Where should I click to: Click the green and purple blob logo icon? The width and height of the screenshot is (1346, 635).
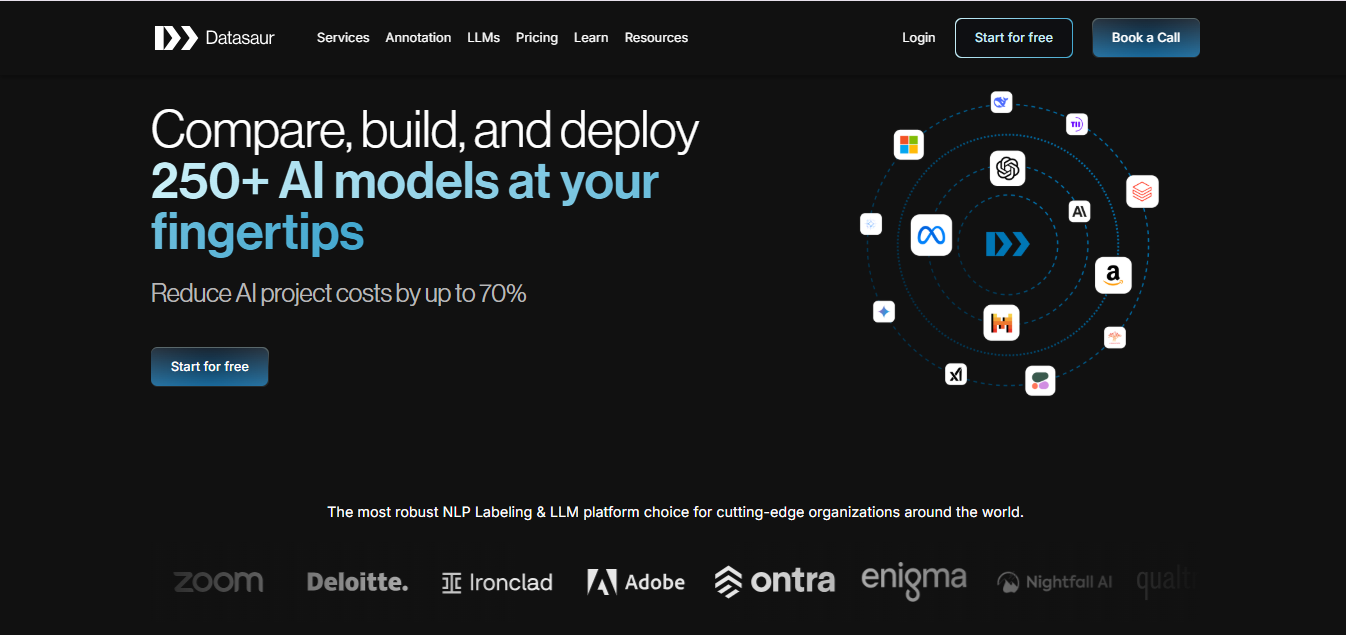[1040, 380]
